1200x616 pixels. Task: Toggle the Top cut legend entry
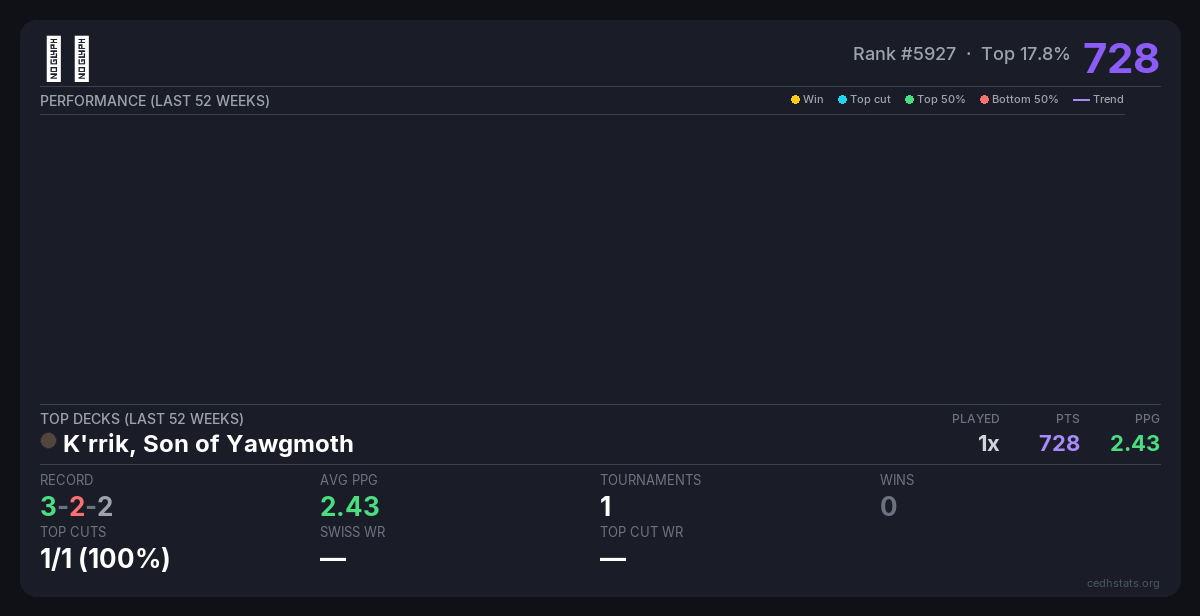864,100
